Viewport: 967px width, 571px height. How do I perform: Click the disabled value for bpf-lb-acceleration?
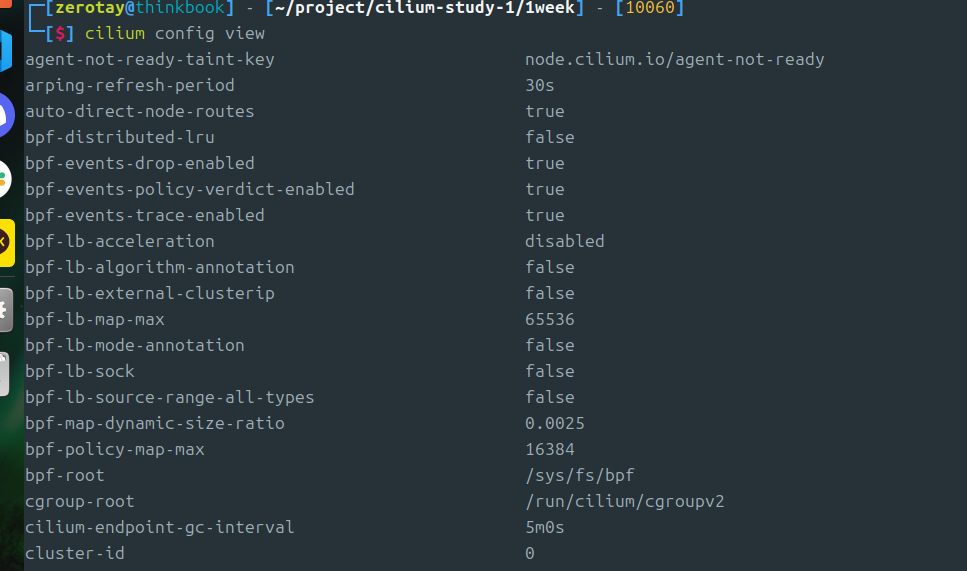click(x=564, y=241)
